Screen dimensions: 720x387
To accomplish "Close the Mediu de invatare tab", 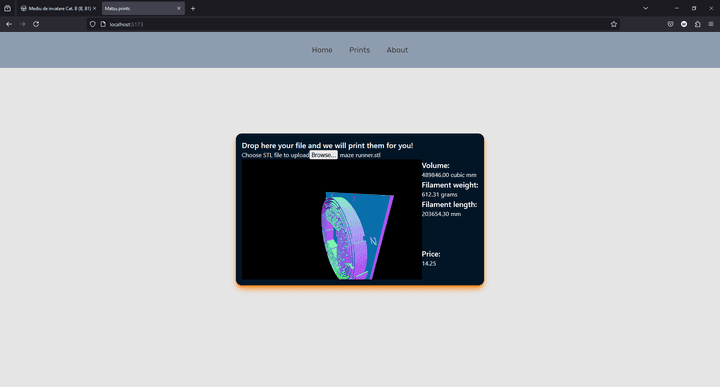I will tap(95, 8).
